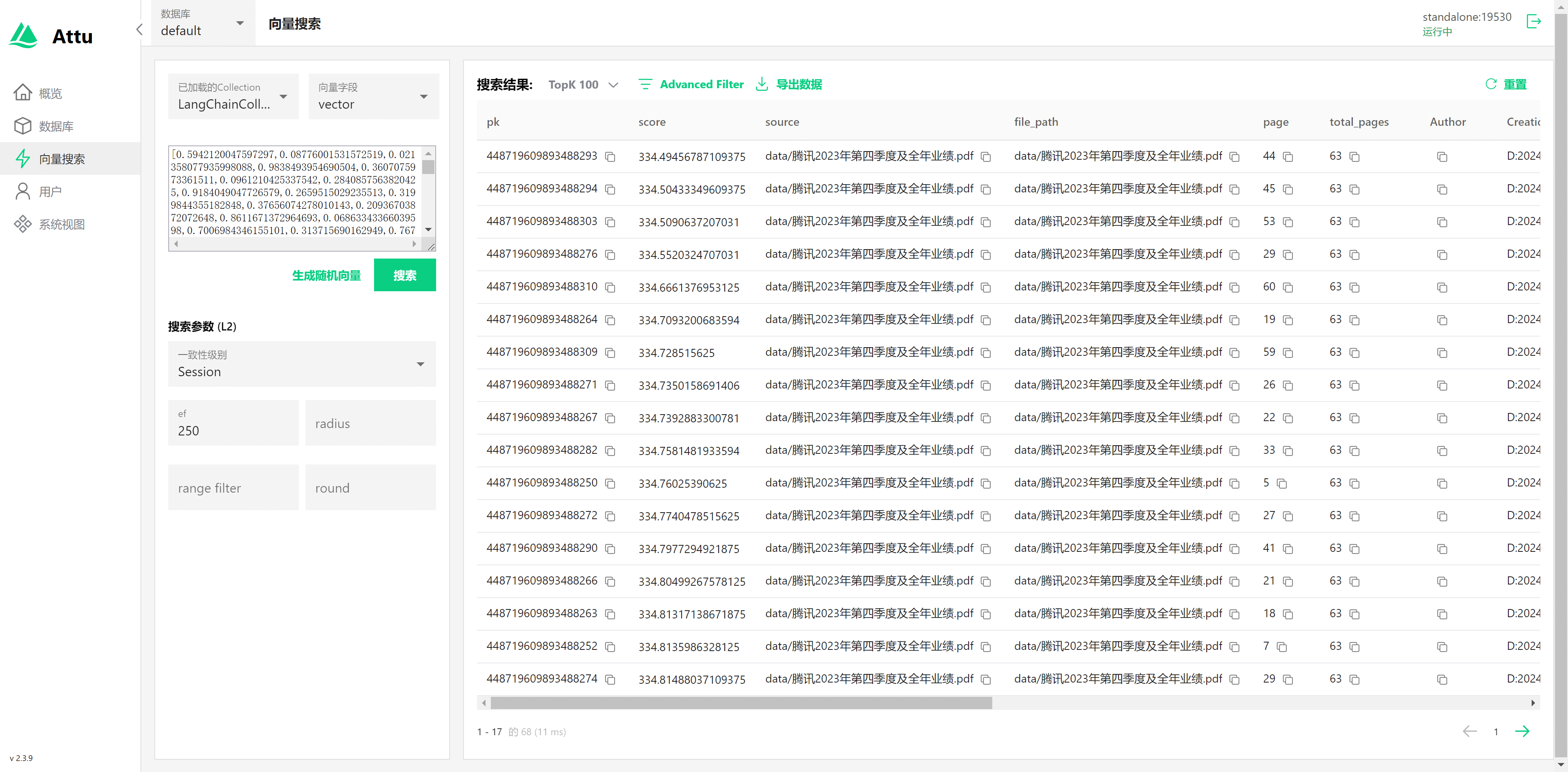Click the horizontal scrollbar of results table

(742, 703)
